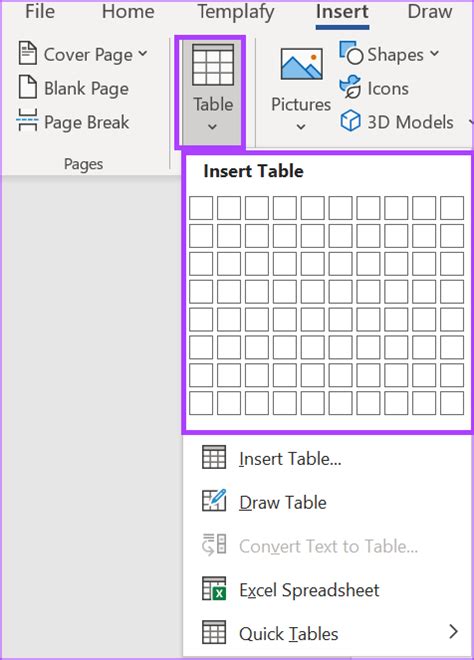The image size is (474, 660).
Task: Click the Table grid icon in ribbon
Action: point(213,65)
